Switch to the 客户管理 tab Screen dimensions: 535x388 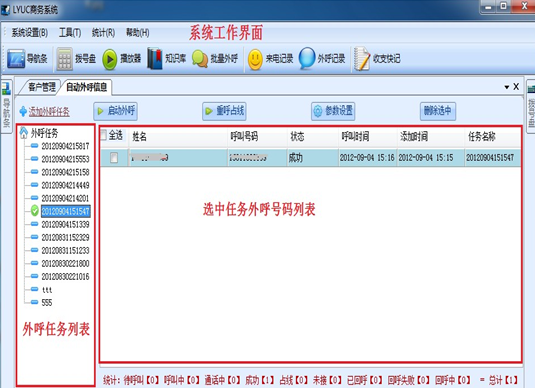(42, 87)
